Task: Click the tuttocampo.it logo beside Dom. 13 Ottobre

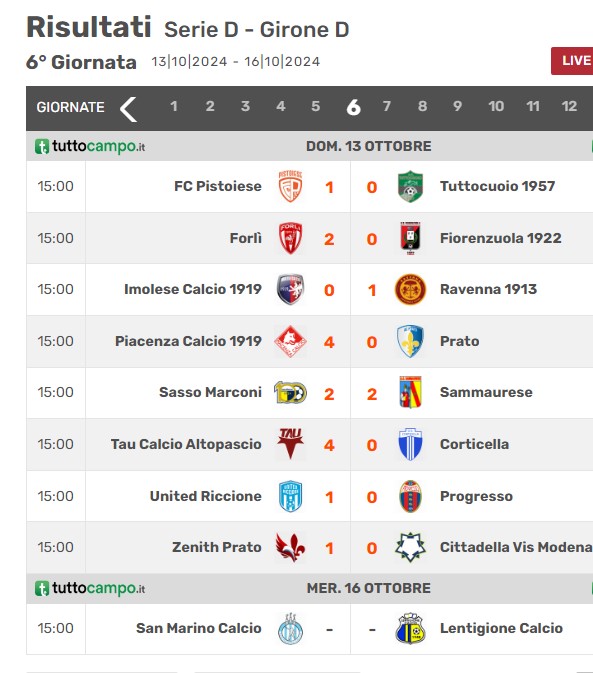Action: pyautogui.click(x=90, y=146)
